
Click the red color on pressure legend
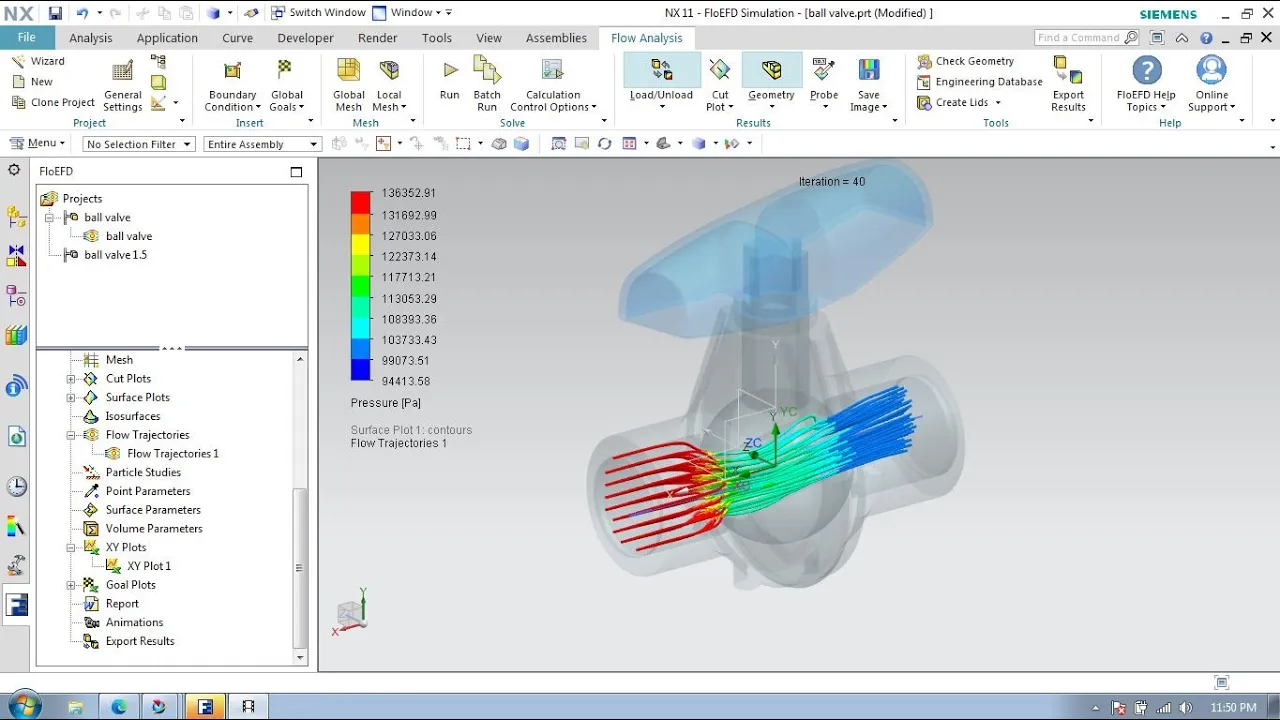point(360,203)
